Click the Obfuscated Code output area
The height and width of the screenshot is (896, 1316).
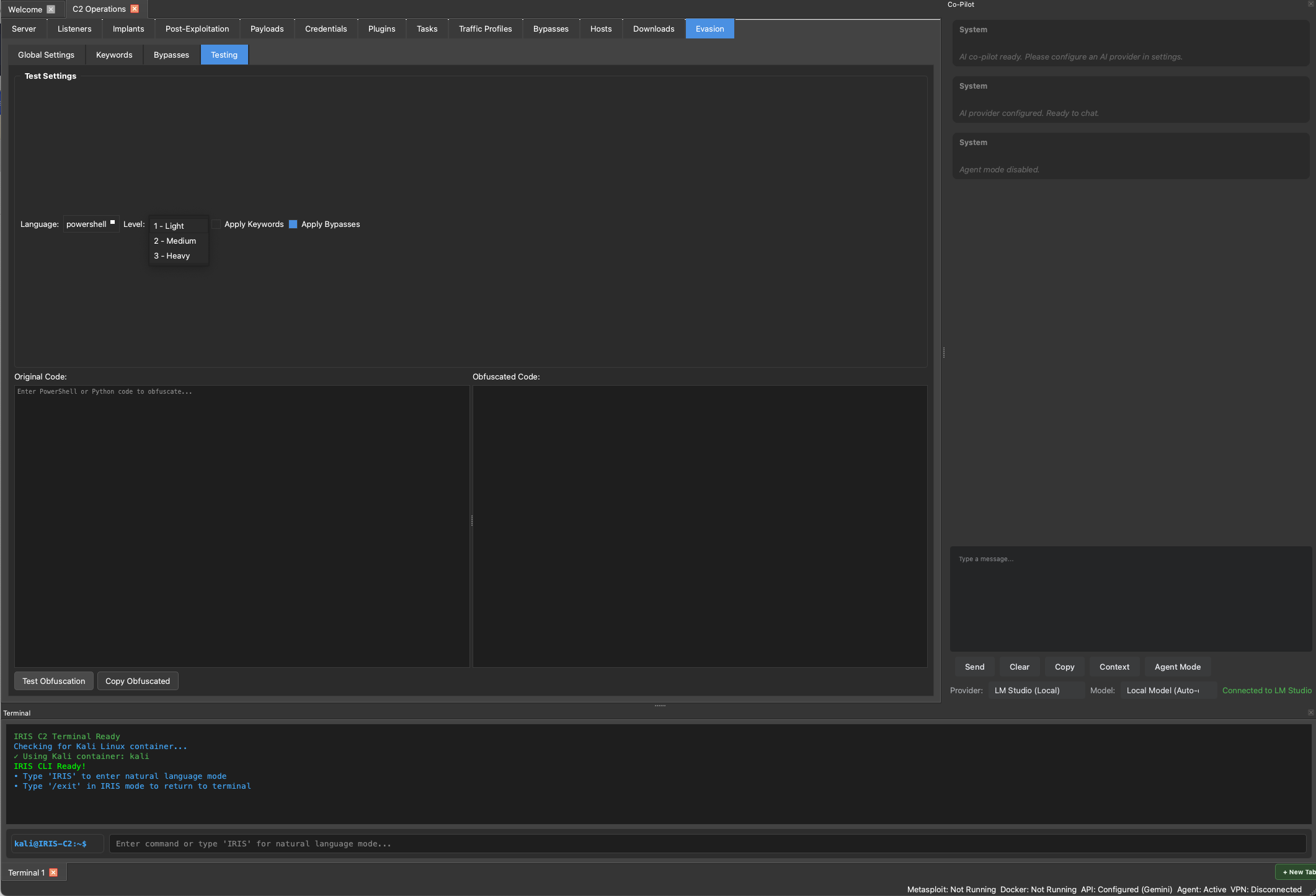click(x=700, y=526)
